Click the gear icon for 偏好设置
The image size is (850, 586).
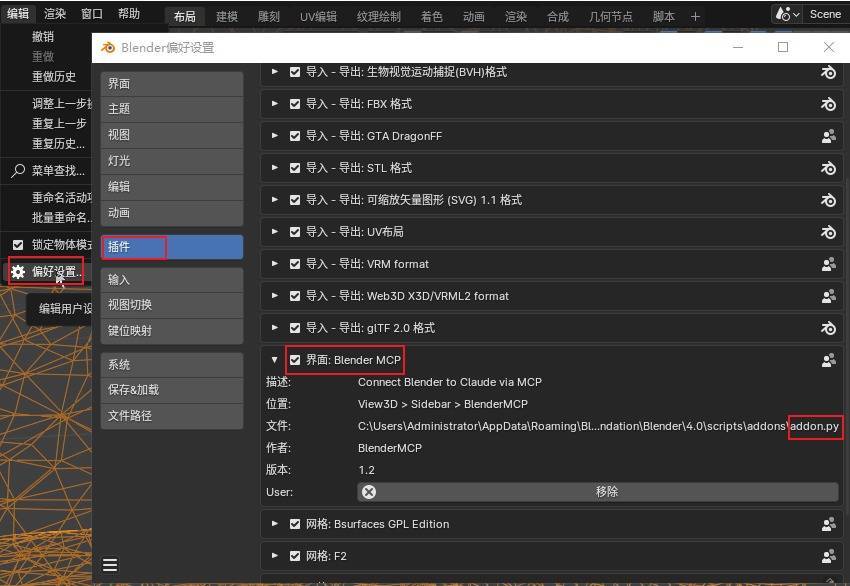point(18,272)
